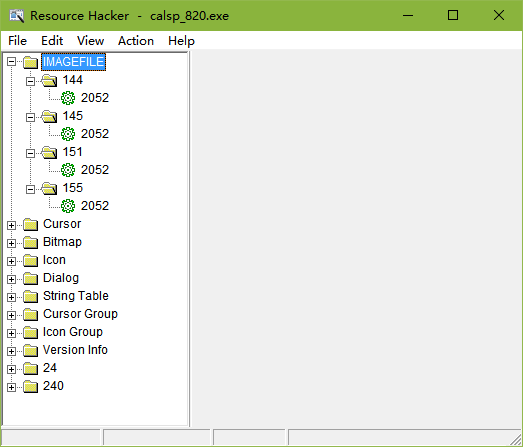This screenshot has width=523, height=447.
Task: Click the gear icon under folder 151
Action: coord(68,170)
